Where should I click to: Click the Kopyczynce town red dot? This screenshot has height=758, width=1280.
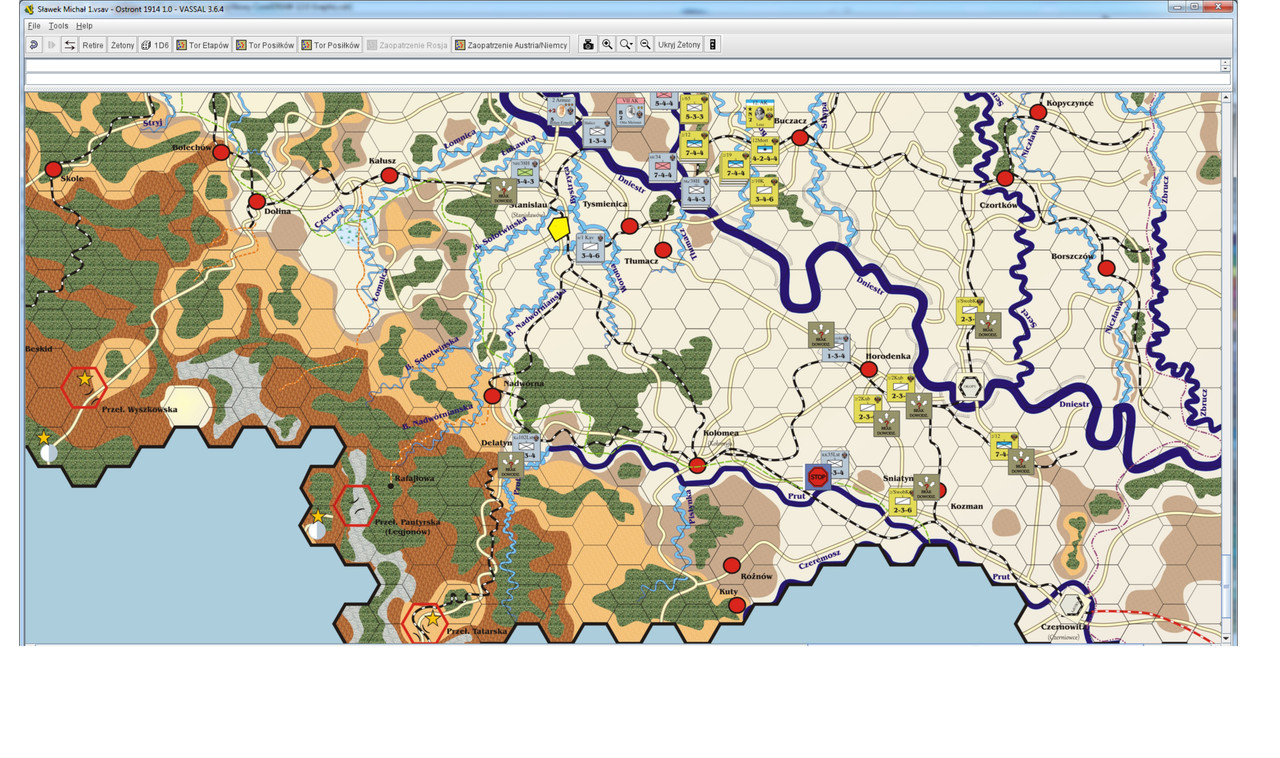tap(1038, 113)
